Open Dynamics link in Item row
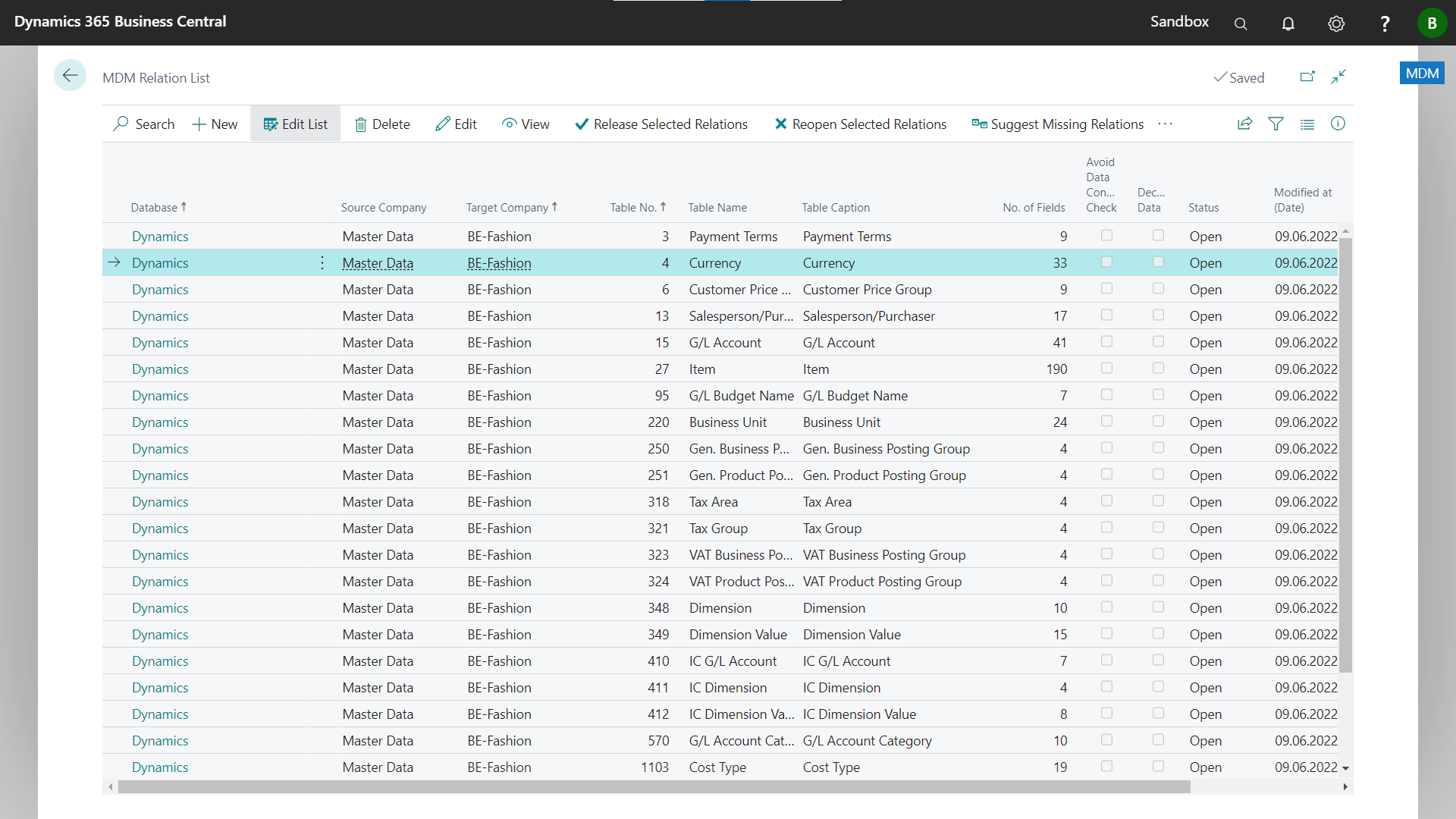This screenshot has width=1456, height=819. click(160, 369)
